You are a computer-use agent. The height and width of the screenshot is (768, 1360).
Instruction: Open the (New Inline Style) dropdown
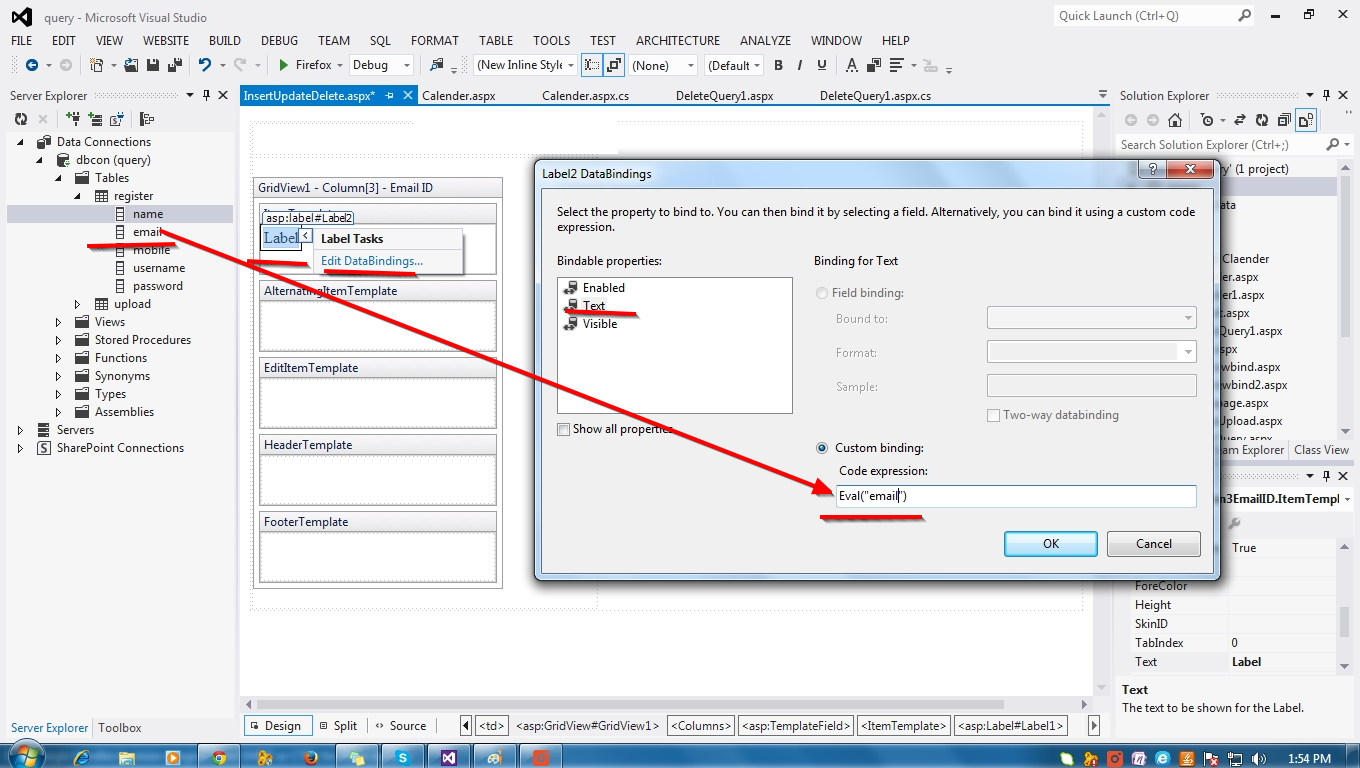coord(569,64)
